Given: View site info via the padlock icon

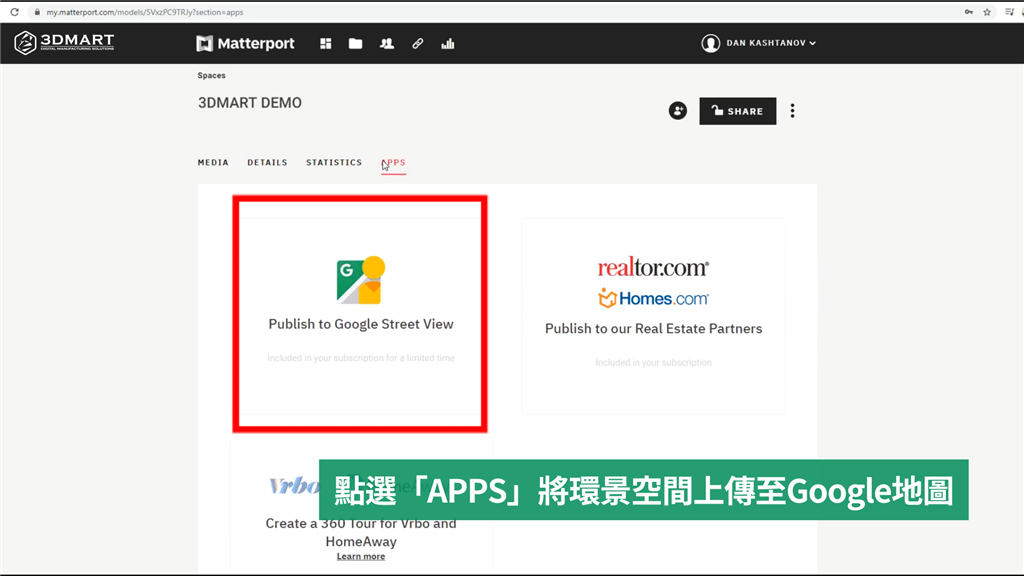Looking at the screenshot, I should click(37, 12).
